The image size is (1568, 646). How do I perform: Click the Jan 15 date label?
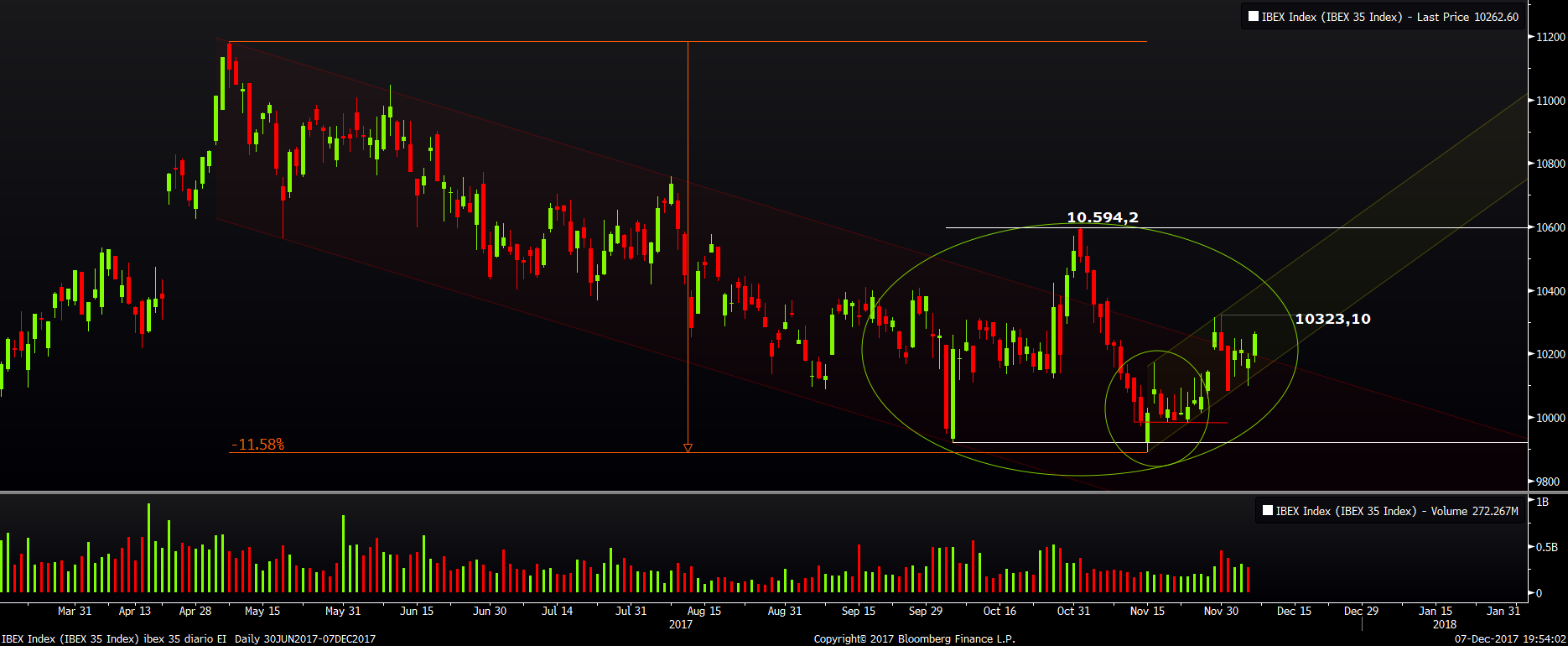point(1436,611)
